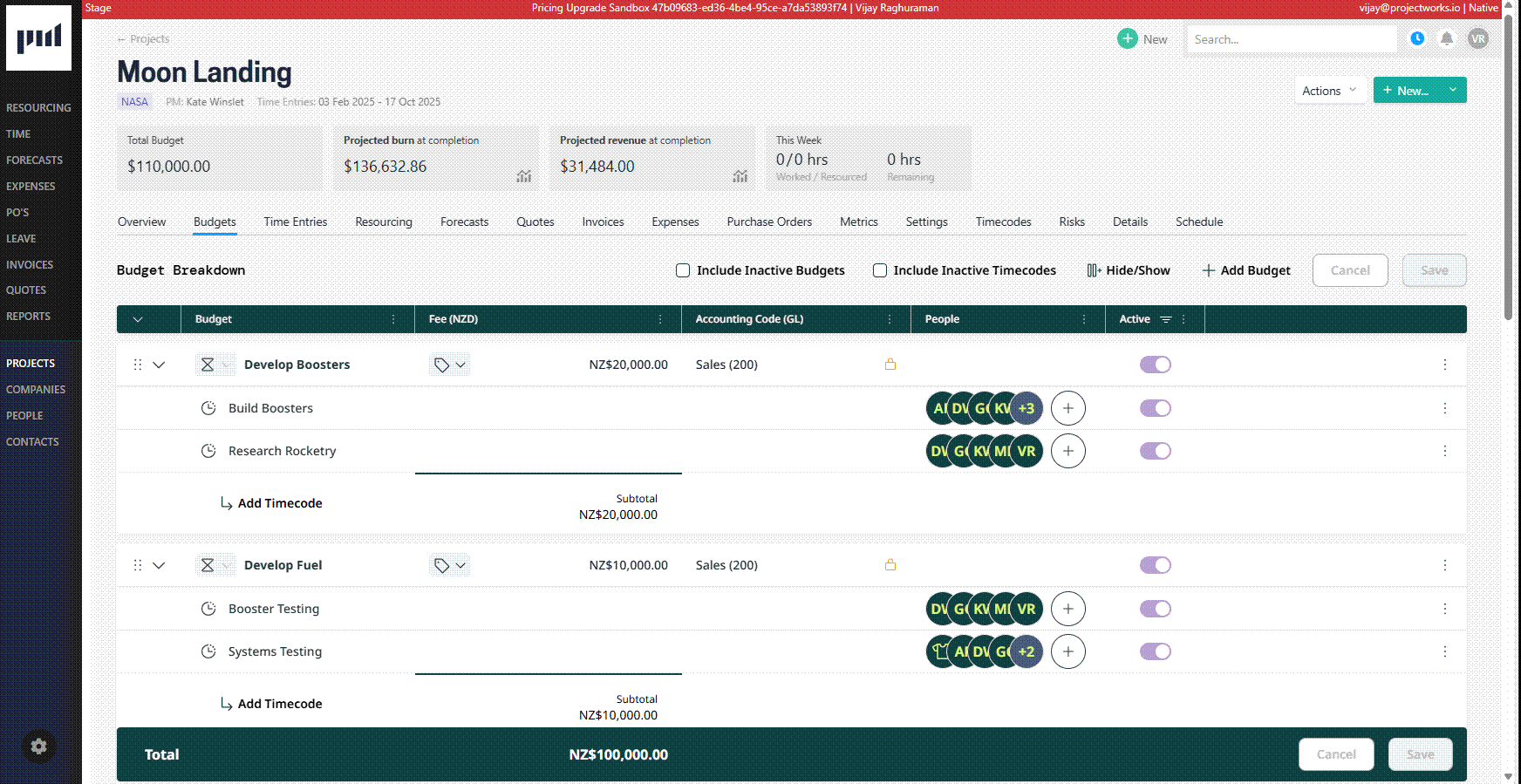Image resolution: width=1521 pixels, height=784 pixels.
Task: Open tag dropdown on Develop Fuel
Action: (450, 565)
